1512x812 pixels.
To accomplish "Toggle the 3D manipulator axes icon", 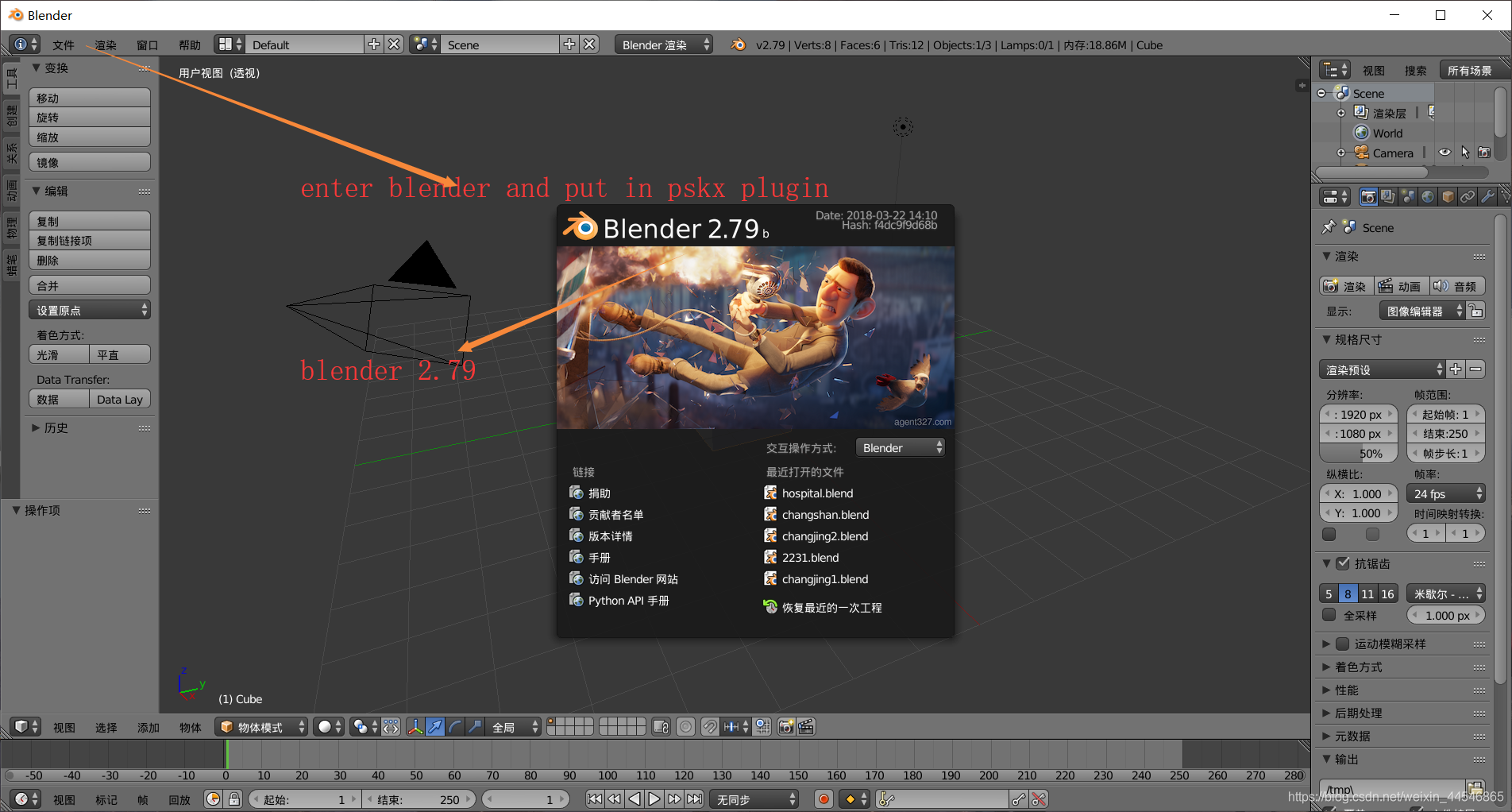I will pos(415,727).
